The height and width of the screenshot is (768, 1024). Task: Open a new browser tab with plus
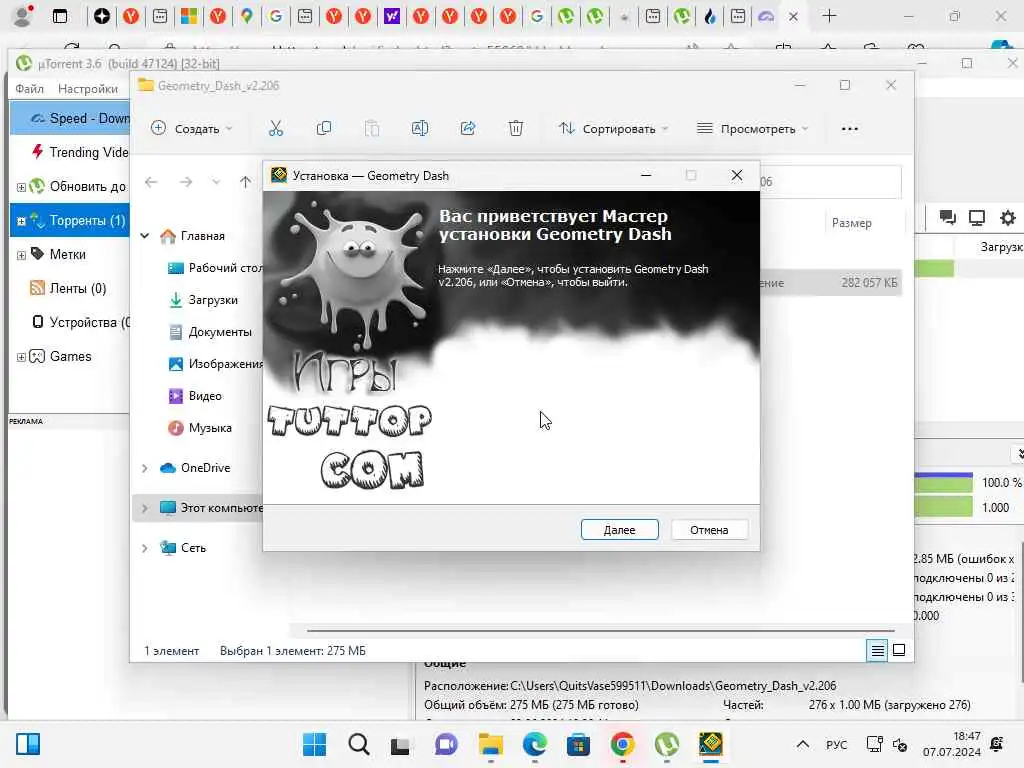click(x=829, y=16)
